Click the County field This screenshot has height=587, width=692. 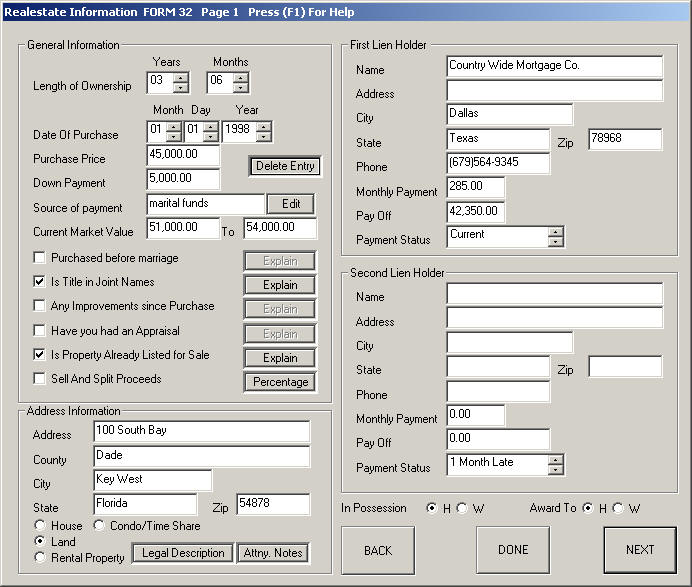coord(202,456)
